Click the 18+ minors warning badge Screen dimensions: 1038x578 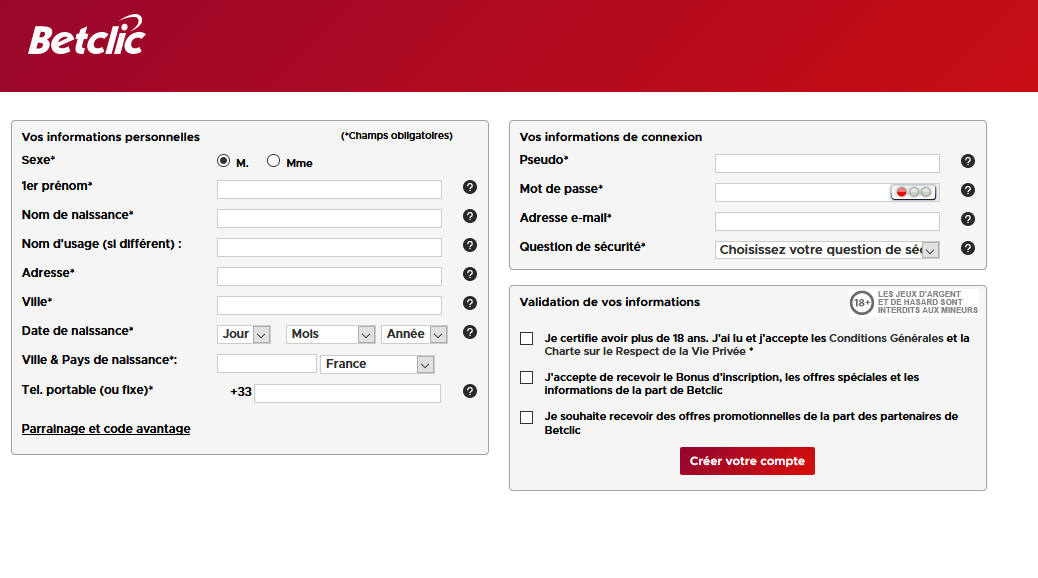point(914,303)
